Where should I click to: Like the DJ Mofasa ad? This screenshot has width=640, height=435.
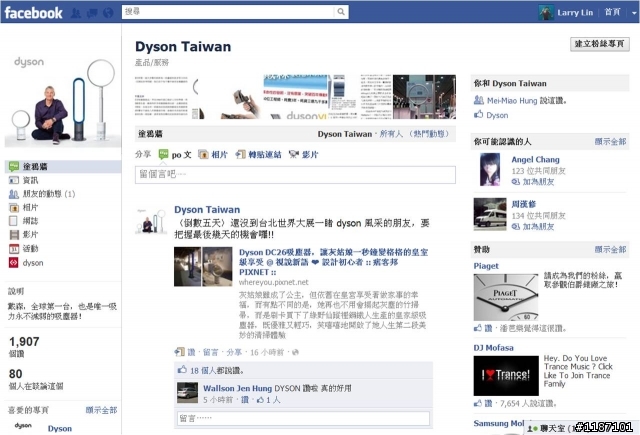(488, 404)
